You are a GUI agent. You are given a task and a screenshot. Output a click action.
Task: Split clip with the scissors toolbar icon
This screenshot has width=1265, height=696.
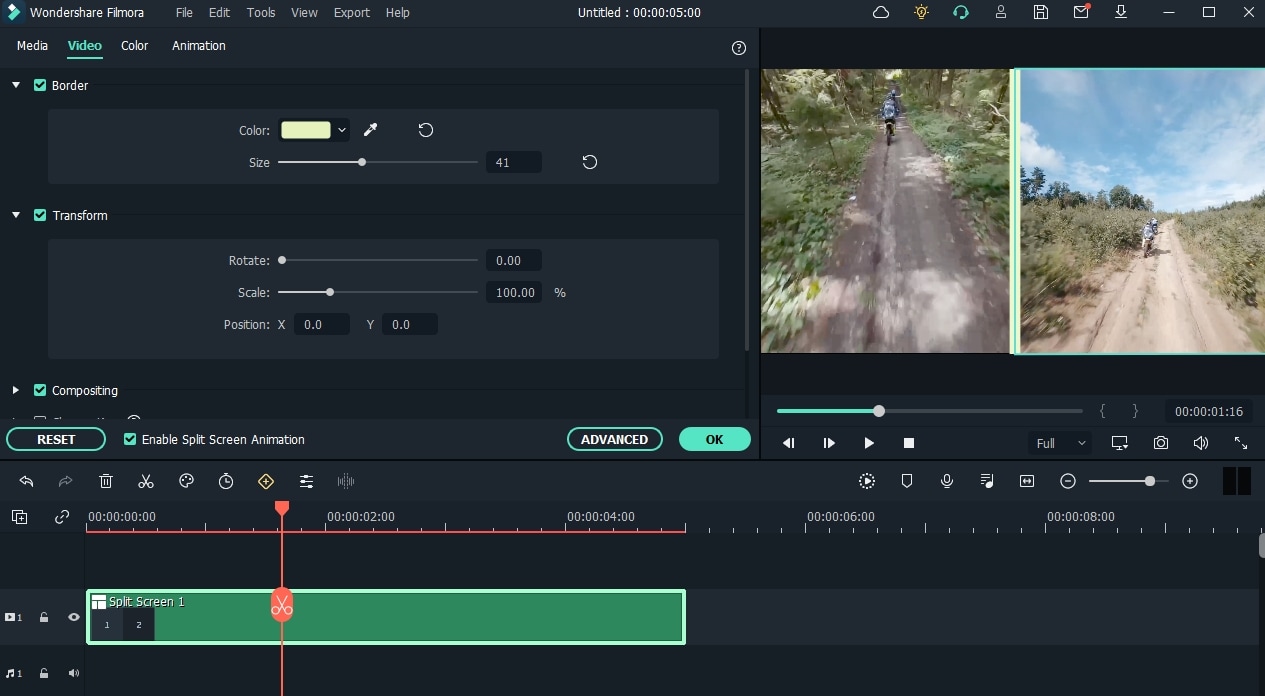pos(146,481)
